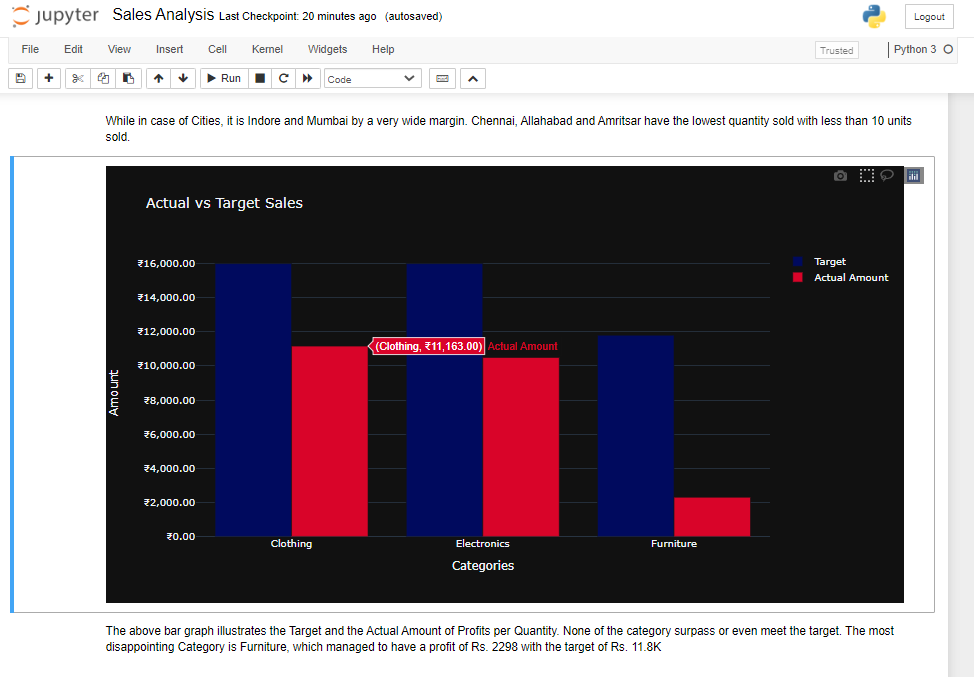This screenshot has height=677, width=974.
Task: Click the Logout button
Action: pyautogui.click(x=929, y=17)
